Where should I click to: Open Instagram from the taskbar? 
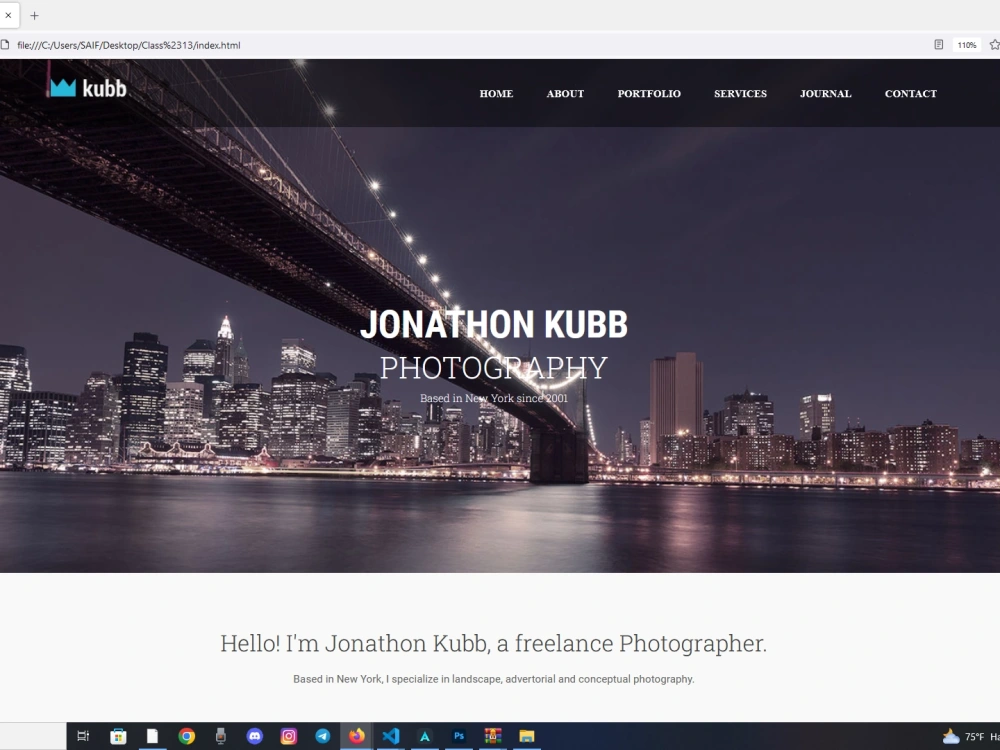[x=288, y=736]
